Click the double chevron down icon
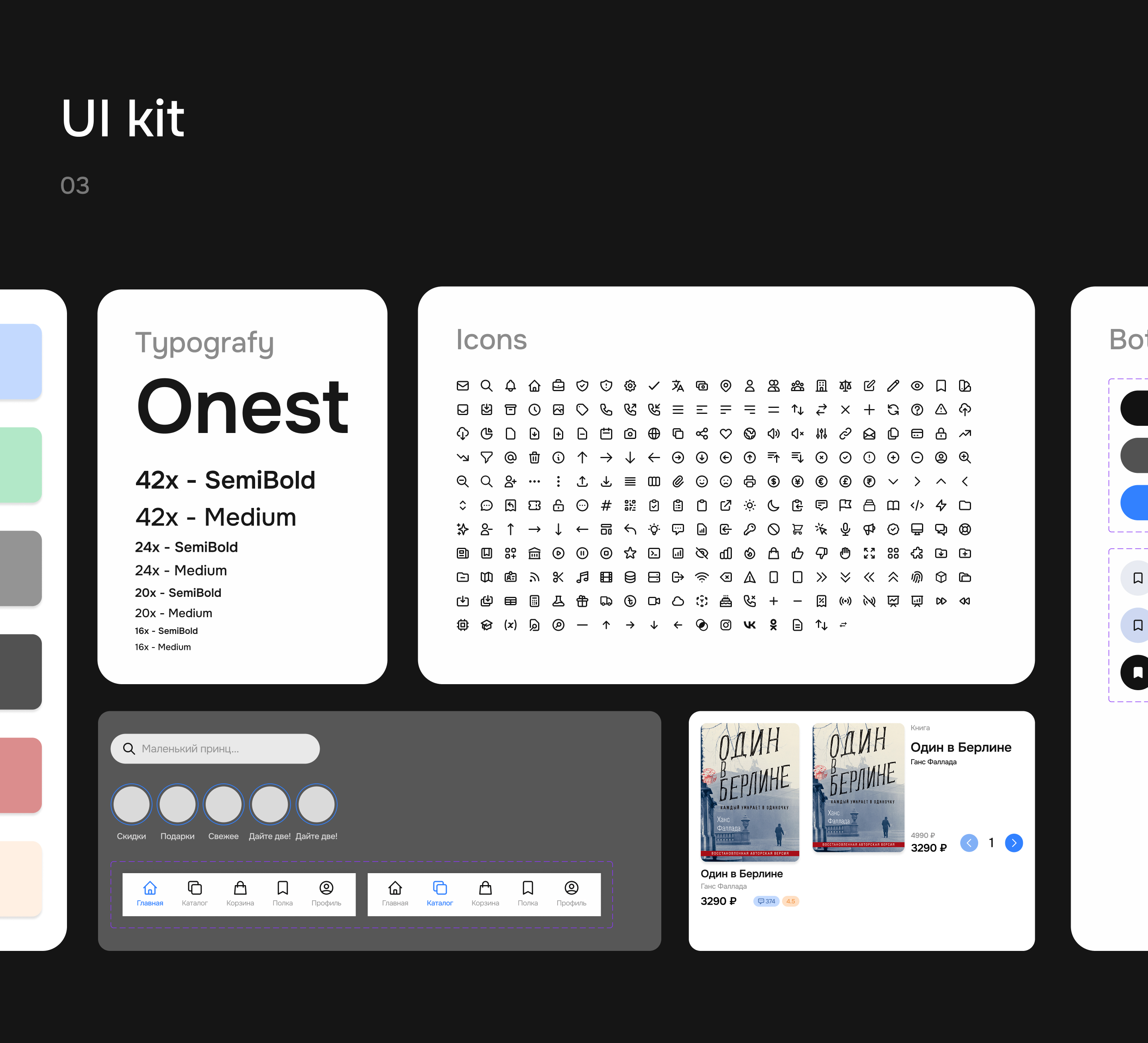Image resolution: width=1148 pixels, height=1043 pixels. 845,577
